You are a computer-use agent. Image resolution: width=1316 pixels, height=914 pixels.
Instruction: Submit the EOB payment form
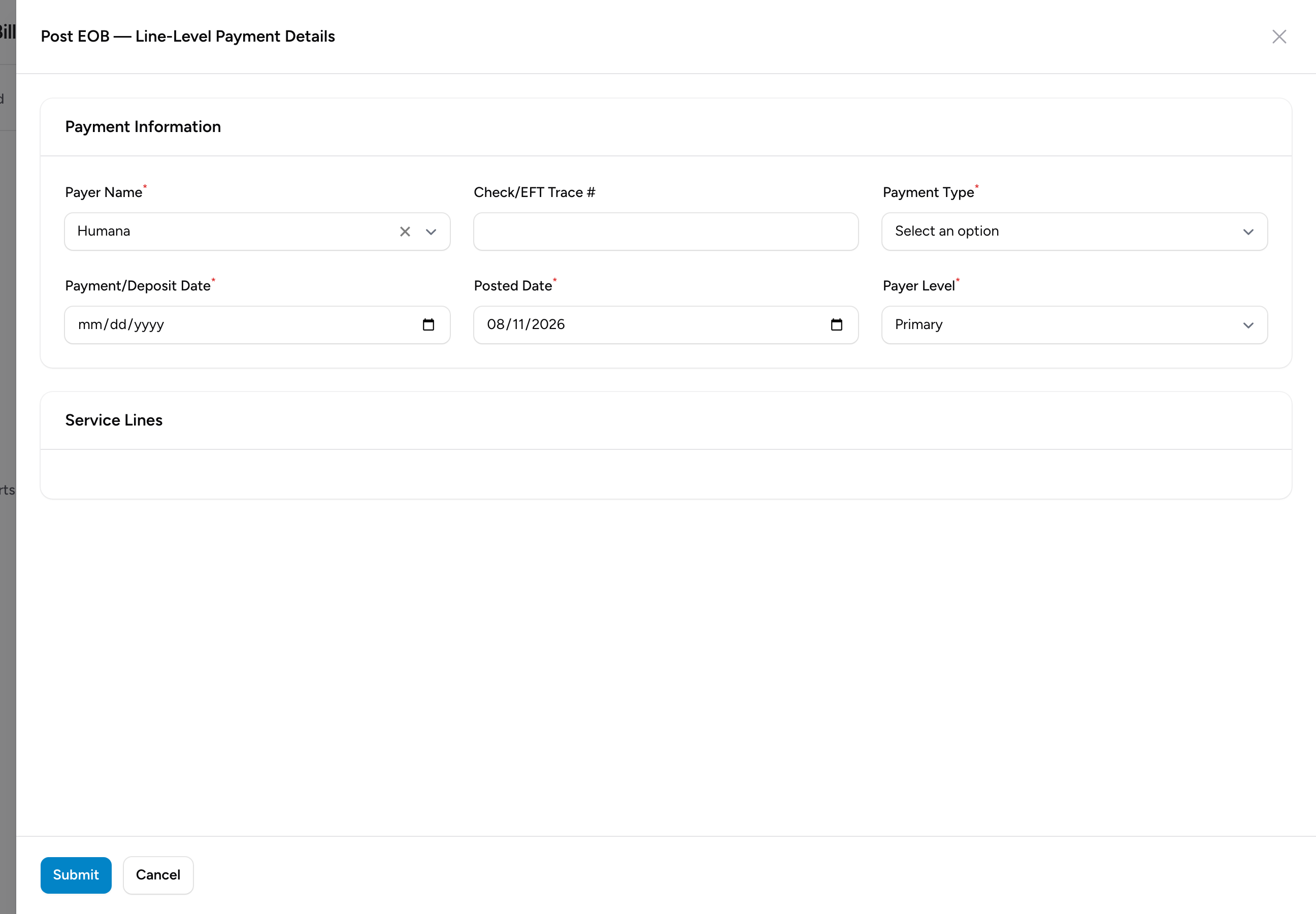point(76,874)
